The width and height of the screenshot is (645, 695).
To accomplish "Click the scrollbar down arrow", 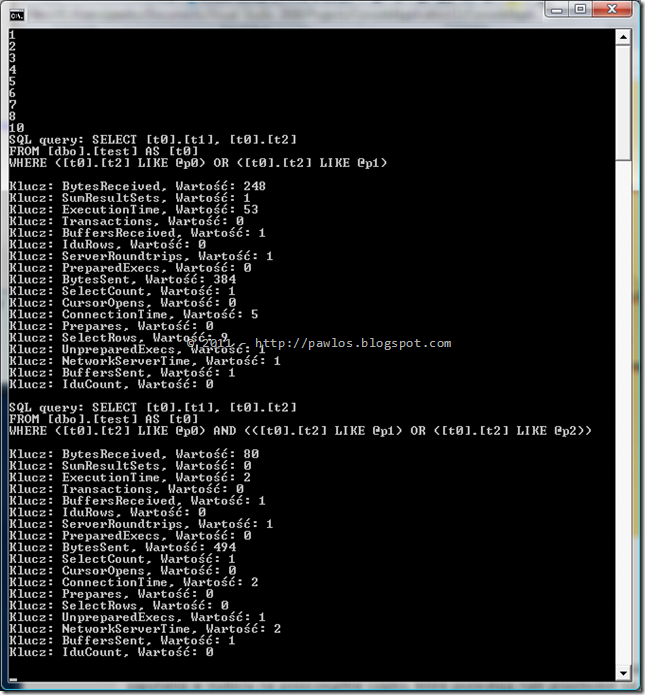I will 623,673.
